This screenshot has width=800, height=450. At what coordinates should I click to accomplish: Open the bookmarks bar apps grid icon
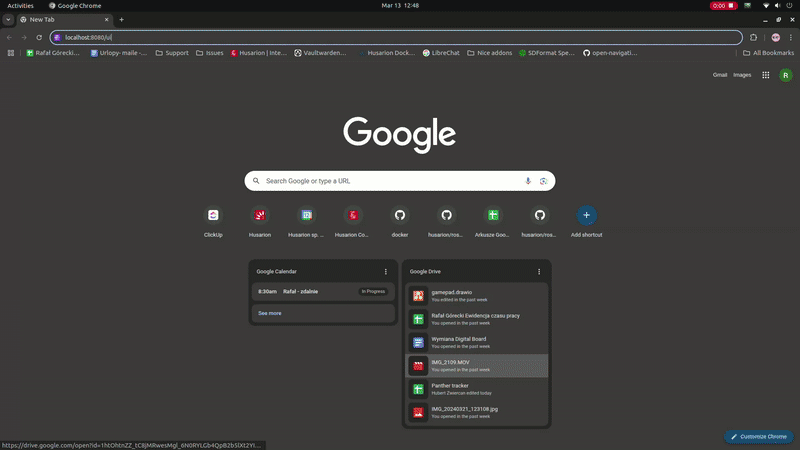(x=11, y=53)
